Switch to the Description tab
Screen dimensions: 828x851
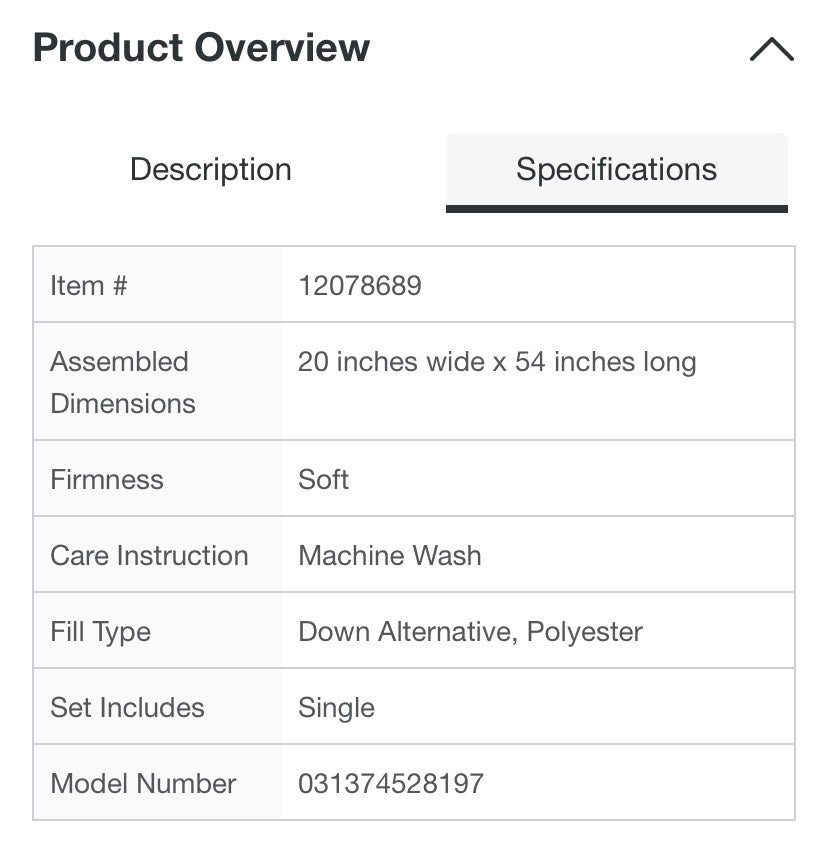211,169
